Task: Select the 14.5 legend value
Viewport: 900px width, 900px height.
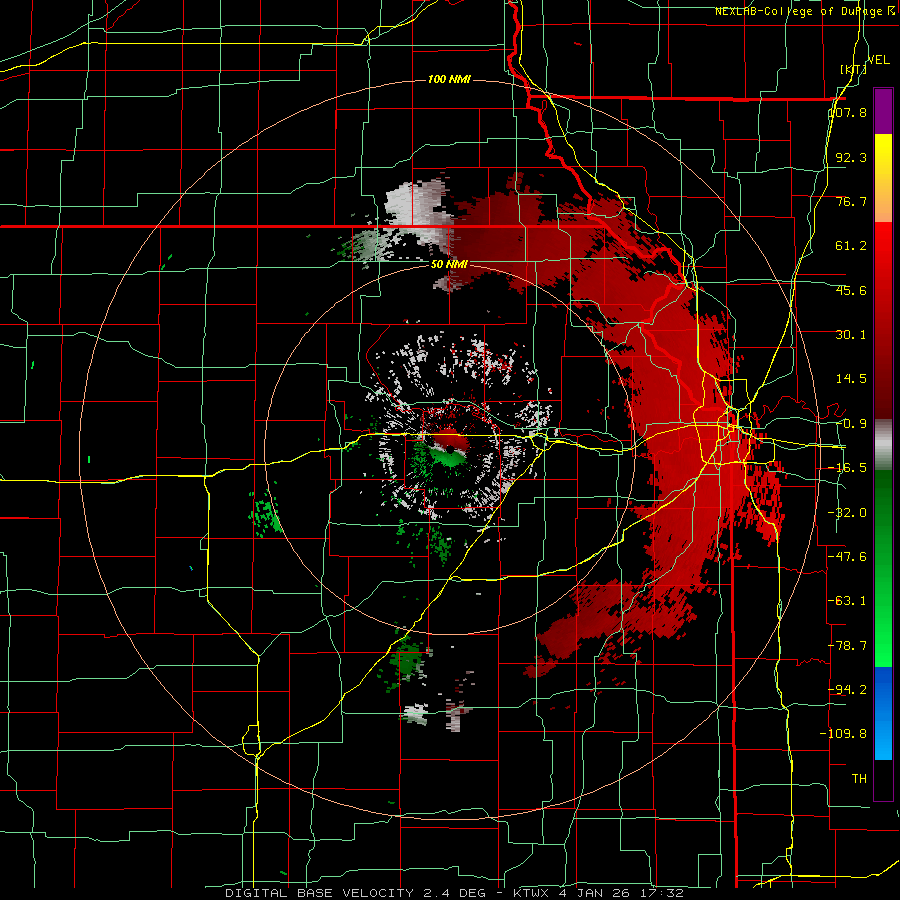Action: pyautogui.click(x=851, y=379)
